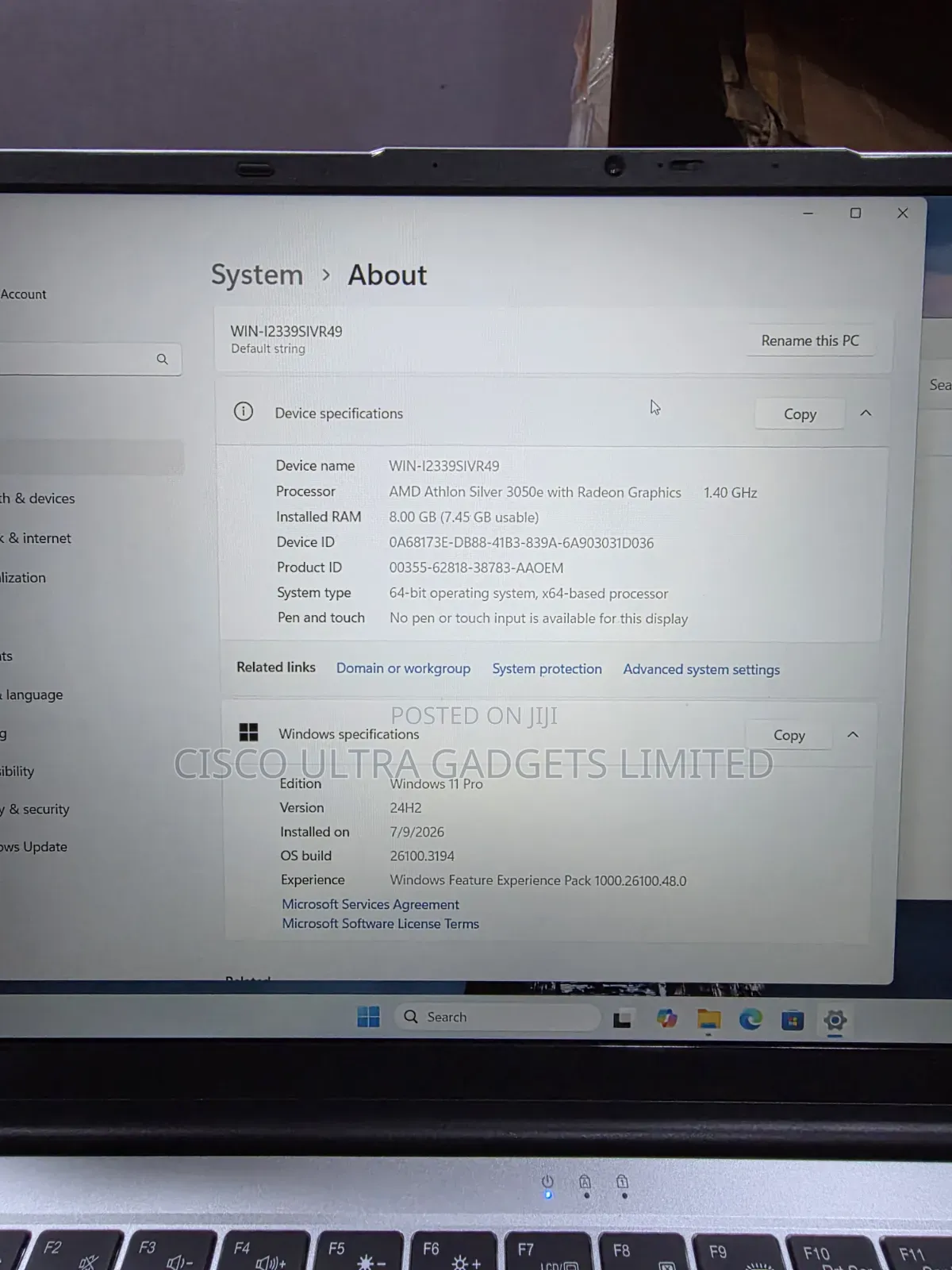
Task: Close the Settings window
Action: pos(903,213)
